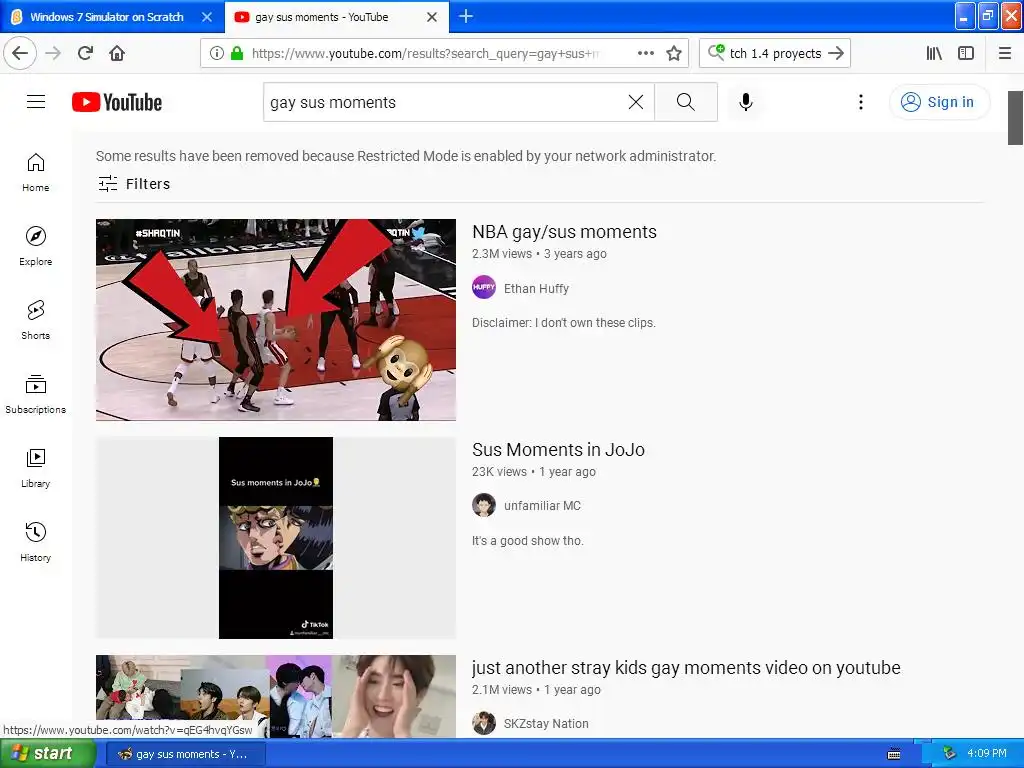
Task: Visit the unfamiliar MC channel name link
Action: click(542, 506)
